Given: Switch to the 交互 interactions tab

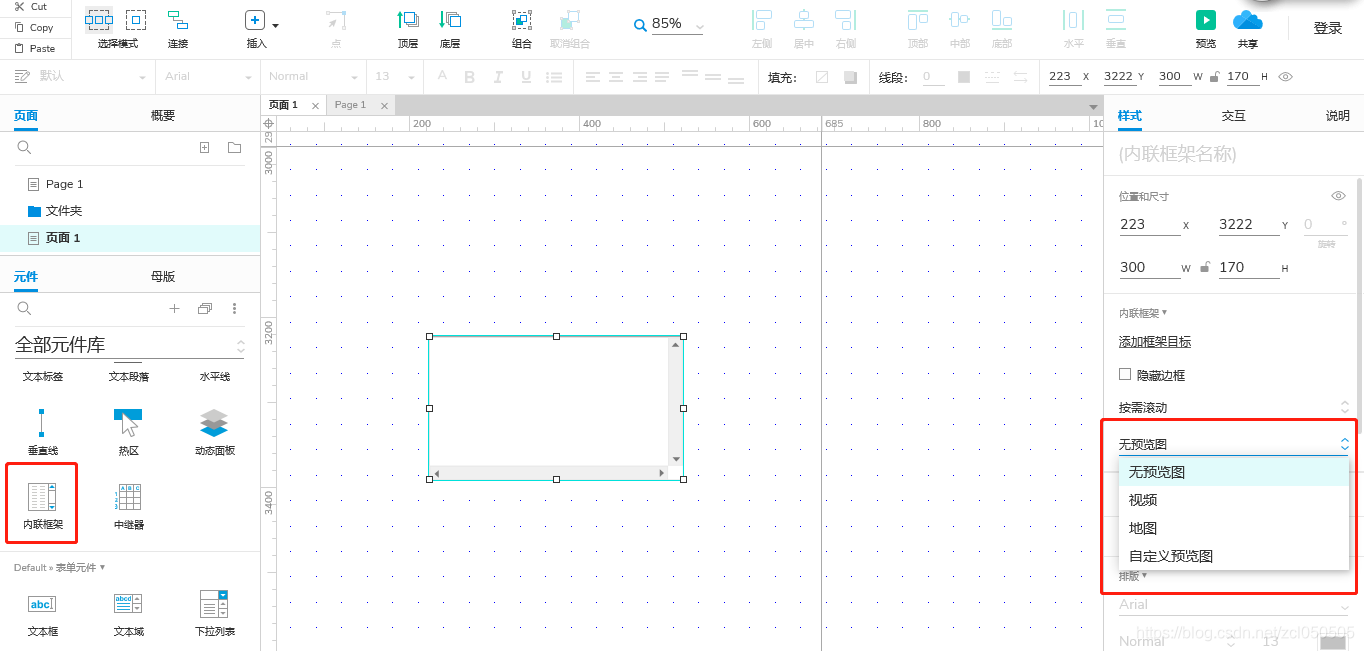Looking at the screenshot, I should pyautogui.click(x=1234, y=116).
